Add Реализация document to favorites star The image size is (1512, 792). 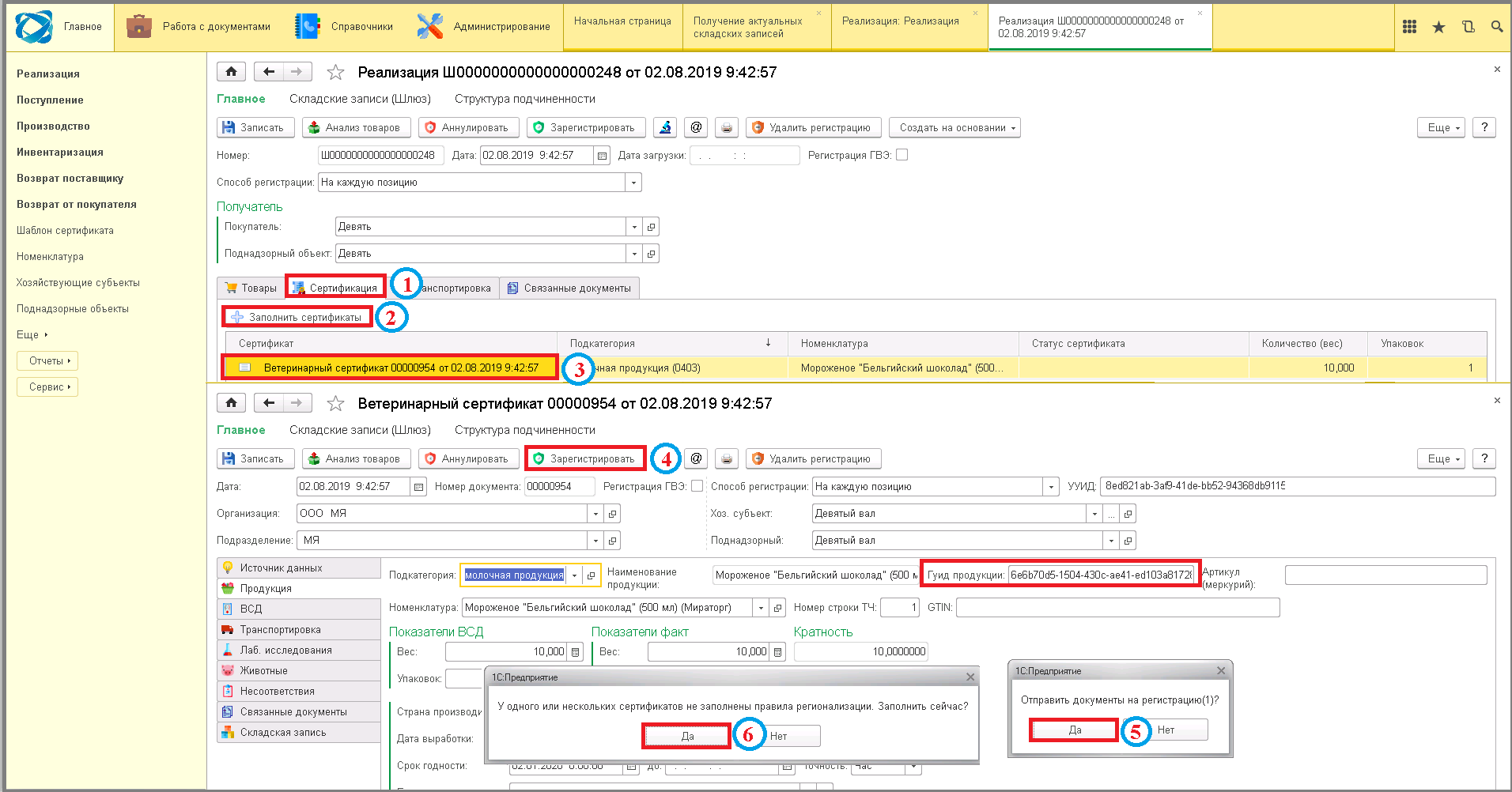[x=335, y=73]
